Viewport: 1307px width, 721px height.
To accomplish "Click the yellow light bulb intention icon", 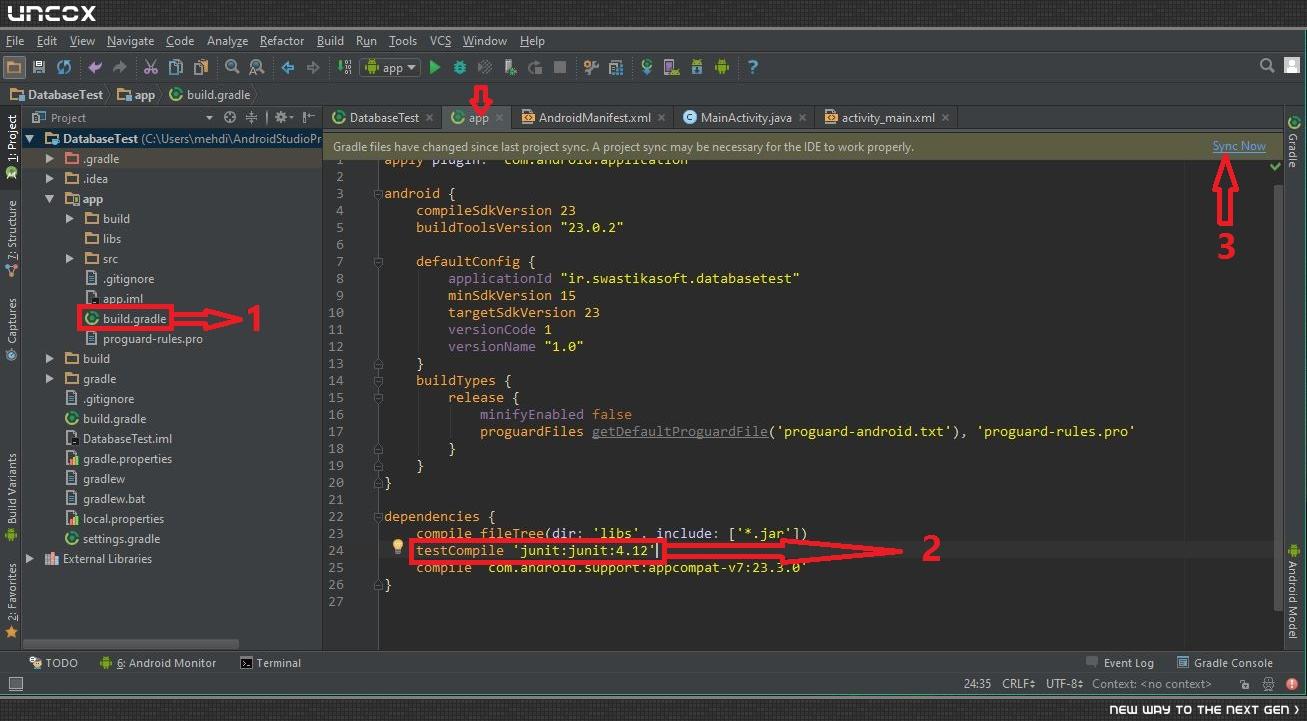I will (397, 547).
